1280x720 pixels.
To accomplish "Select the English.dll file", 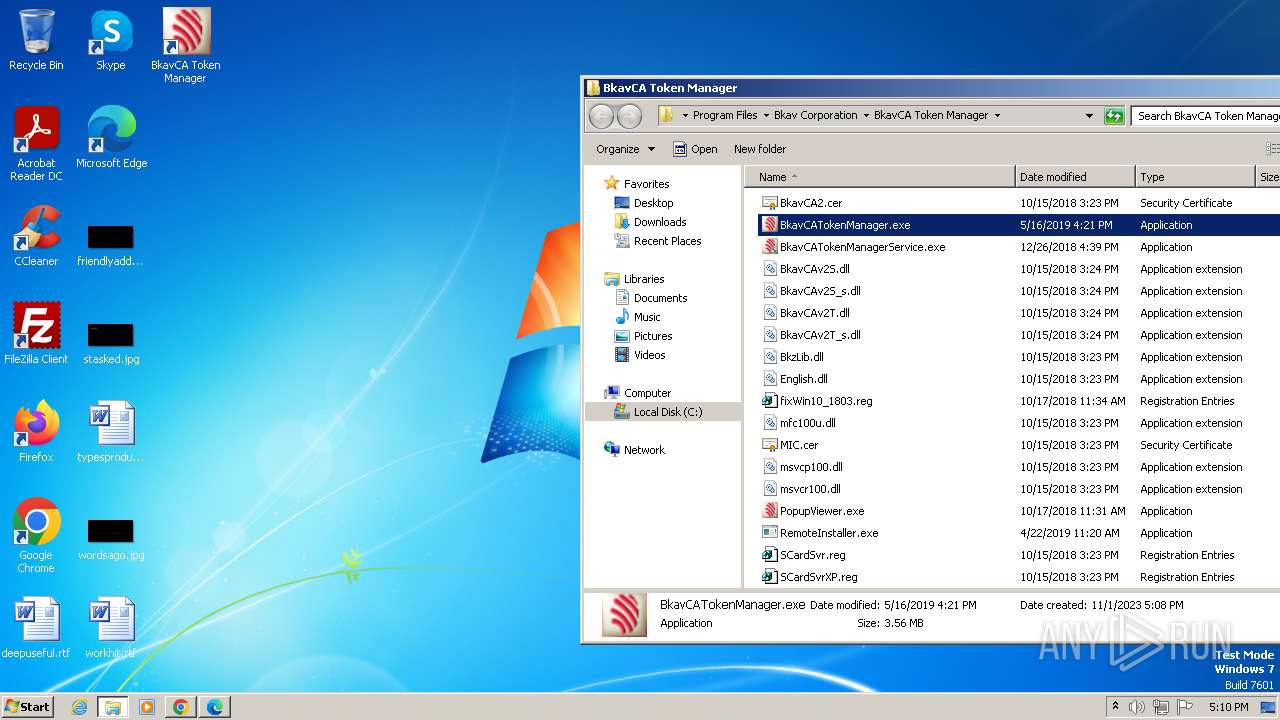I will [x=804, y=379].
